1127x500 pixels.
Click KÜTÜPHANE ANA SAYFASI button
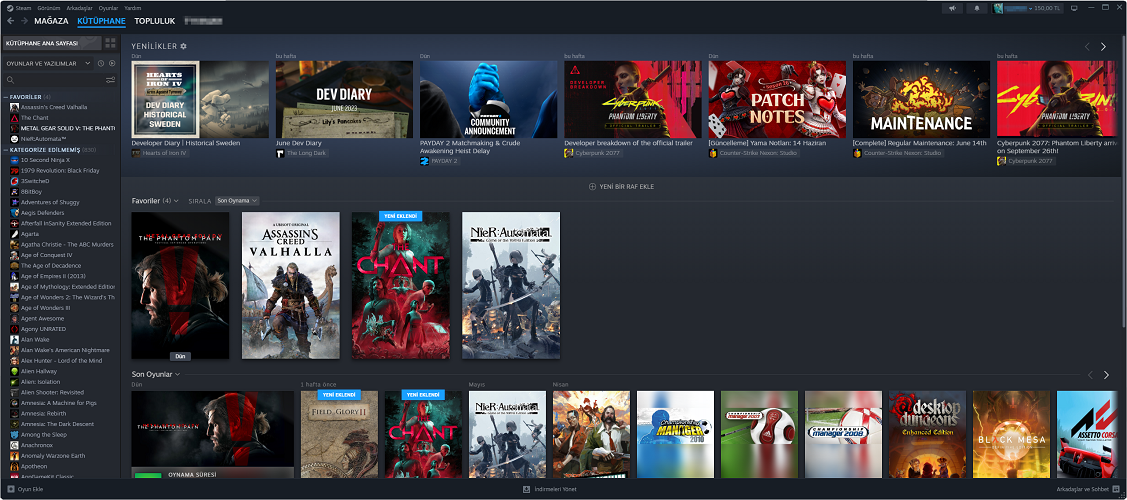(x=51, y=43)
